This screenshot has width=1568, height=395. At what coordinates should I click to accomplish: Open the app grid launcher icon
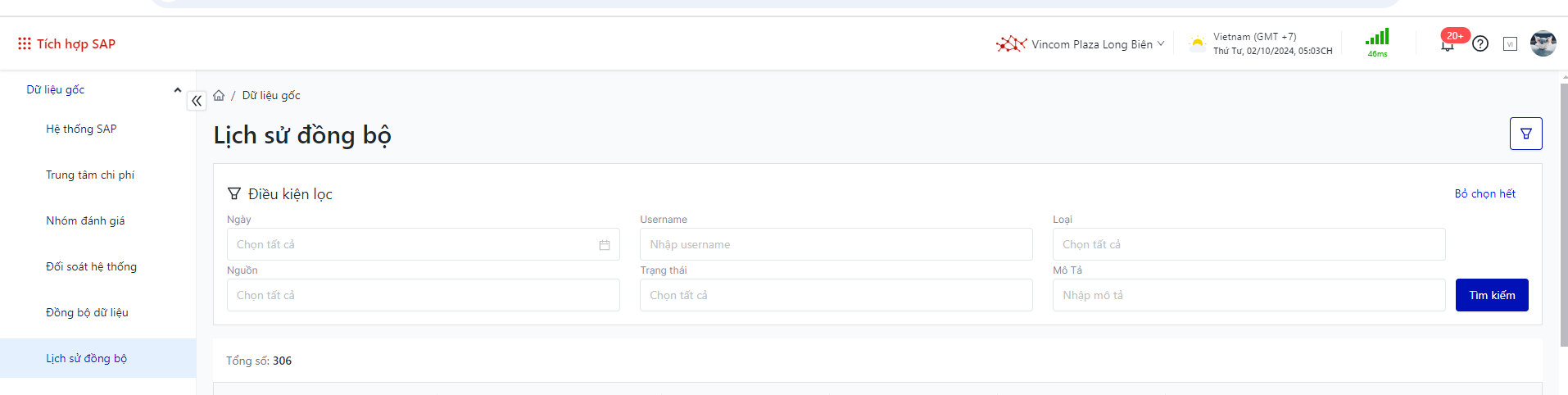coord(25,43)
